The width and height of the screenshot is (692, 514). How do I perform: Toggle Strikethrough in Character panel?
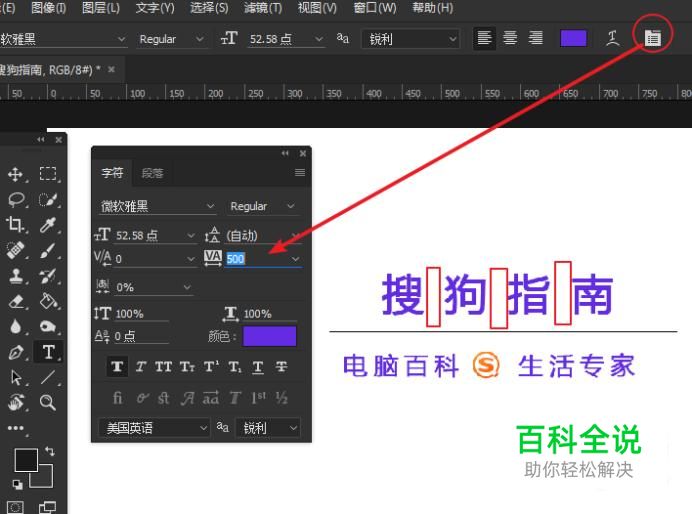point(281,366)
